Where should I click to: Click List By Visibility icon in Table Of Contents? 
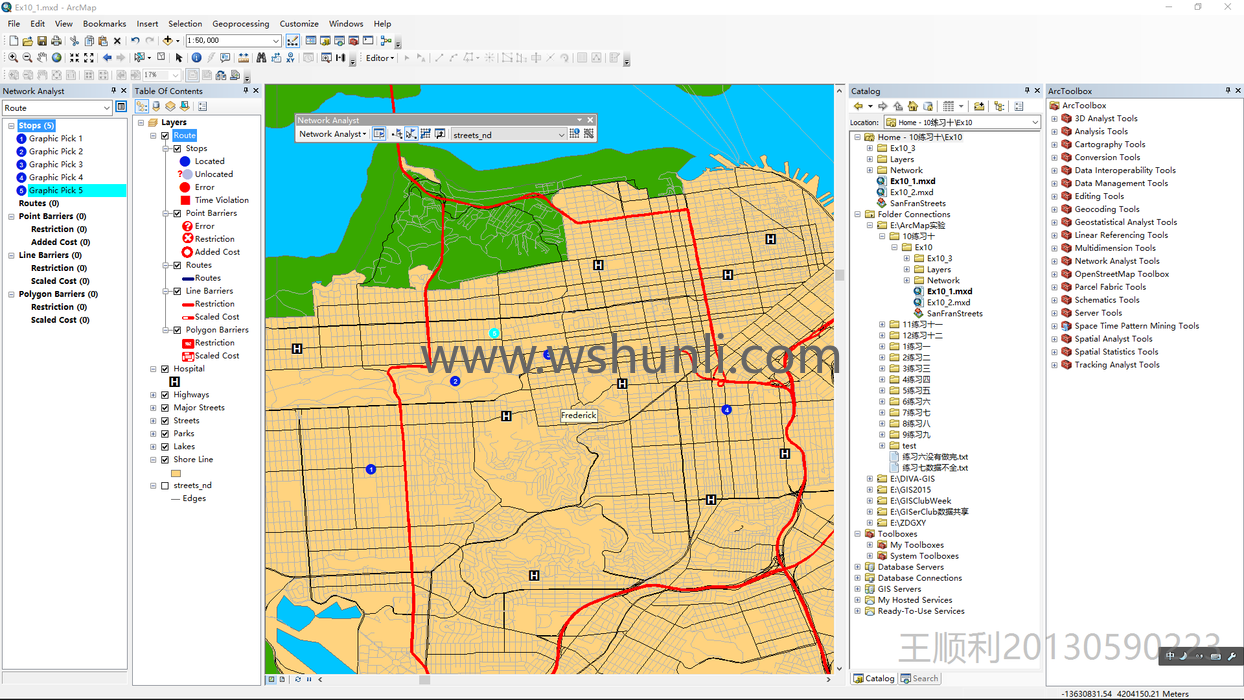point(170,106)
